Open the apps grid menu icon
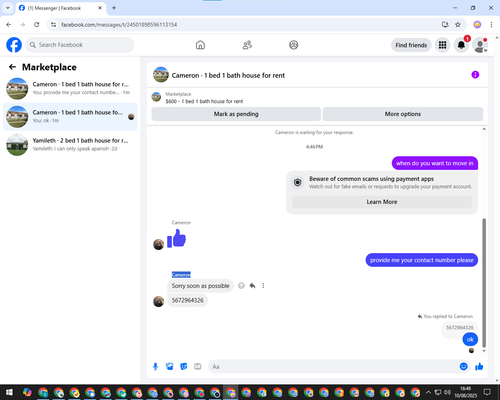Viewport: 500px width, 400px height. (x=442, y=45)
